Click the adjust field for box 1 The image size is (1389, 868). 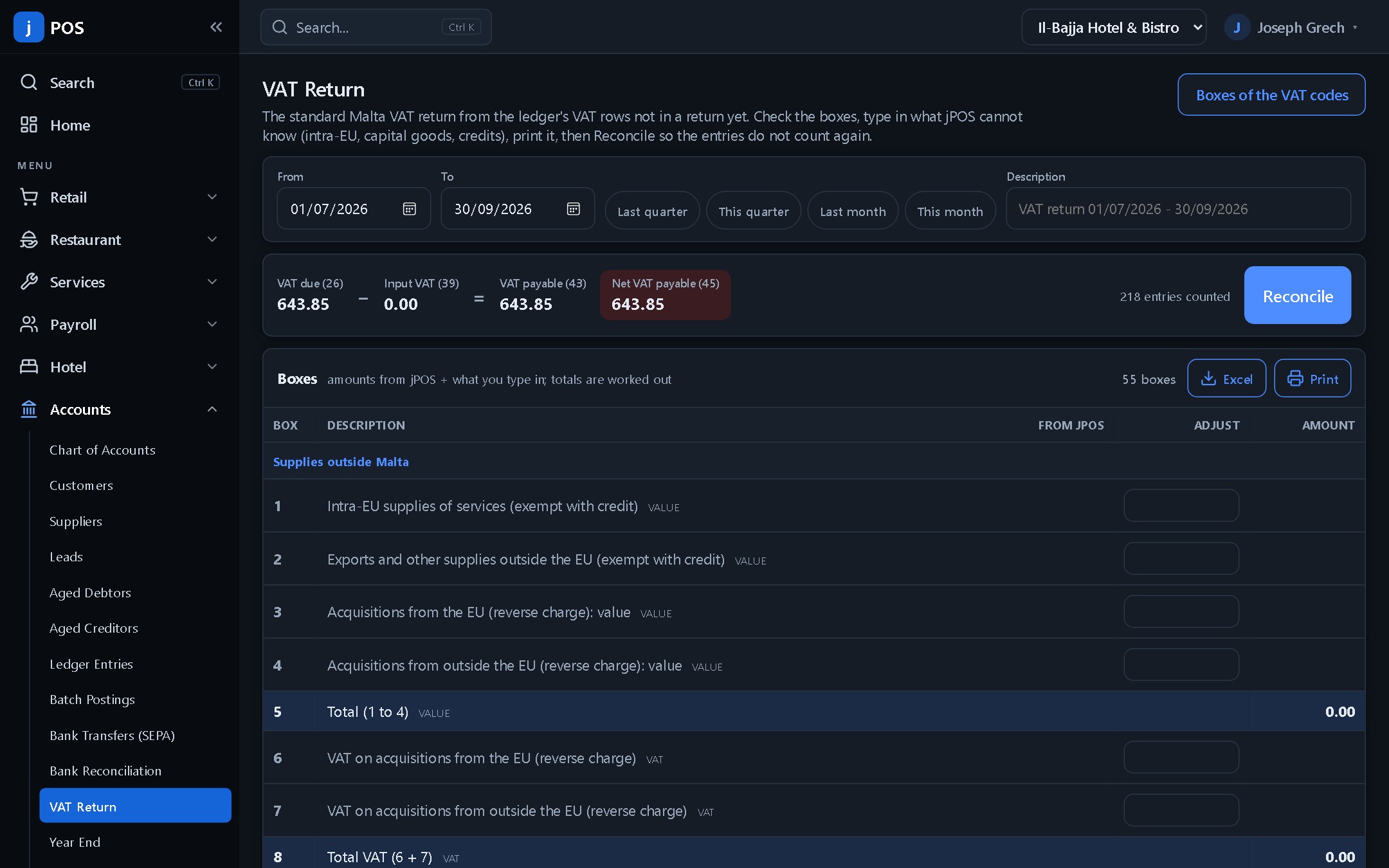1181,505
